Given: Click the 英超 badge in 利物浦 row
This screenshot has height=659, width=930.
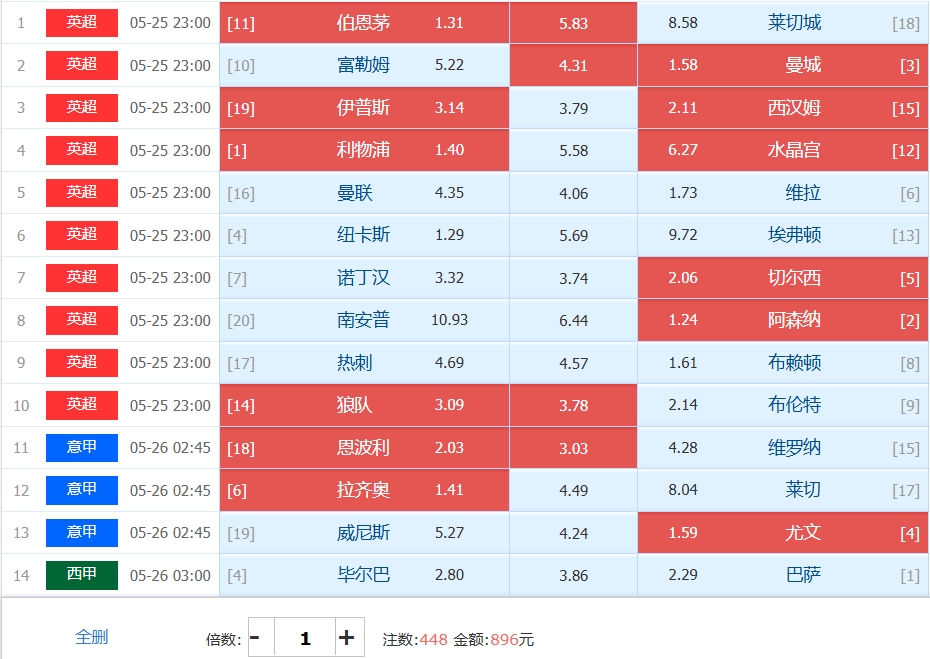Looking at the screenshot, I should (x=82, y=149).
